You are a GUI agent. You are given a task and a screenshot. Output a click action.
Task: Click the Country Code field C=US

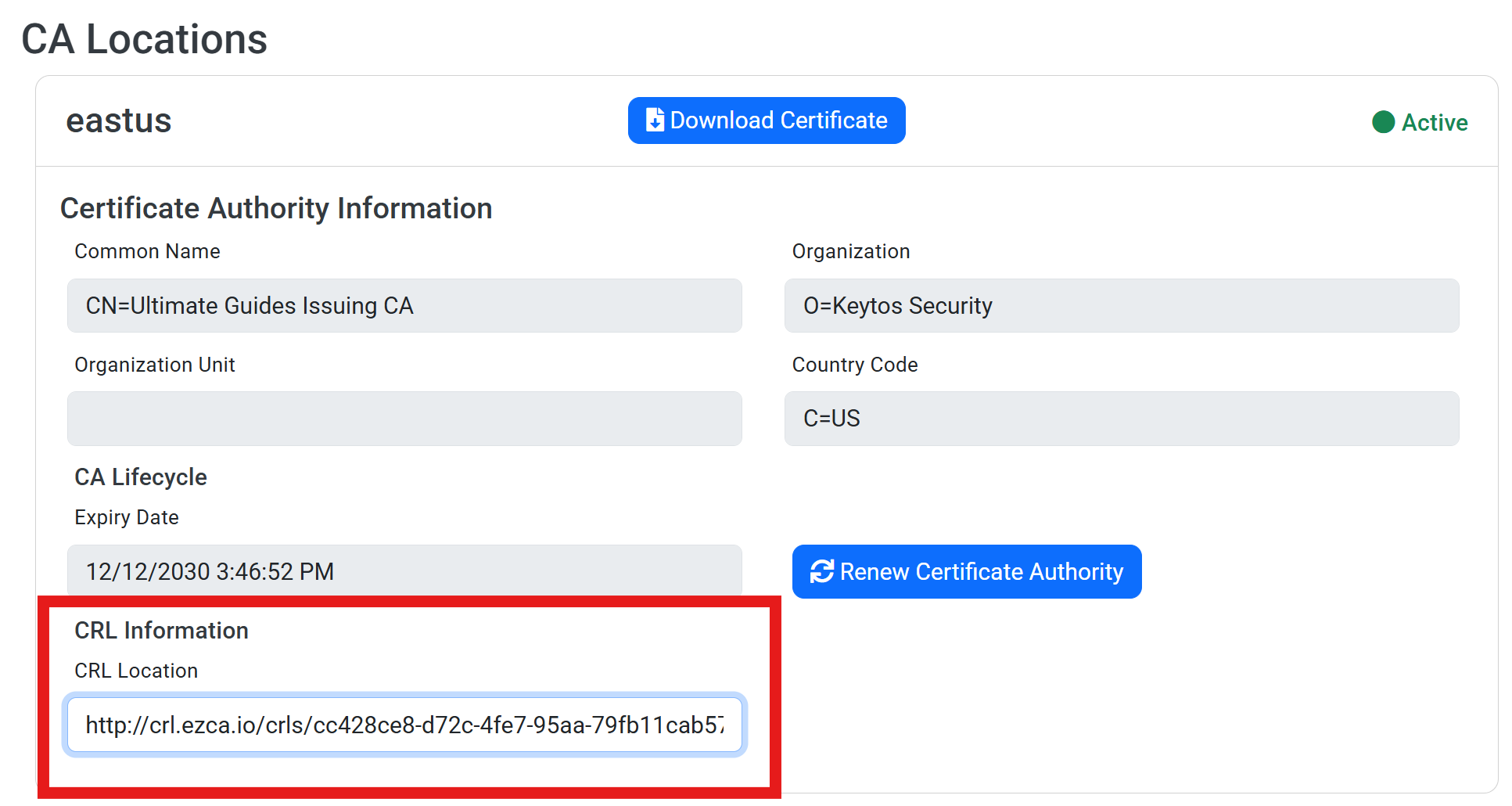1122,419
